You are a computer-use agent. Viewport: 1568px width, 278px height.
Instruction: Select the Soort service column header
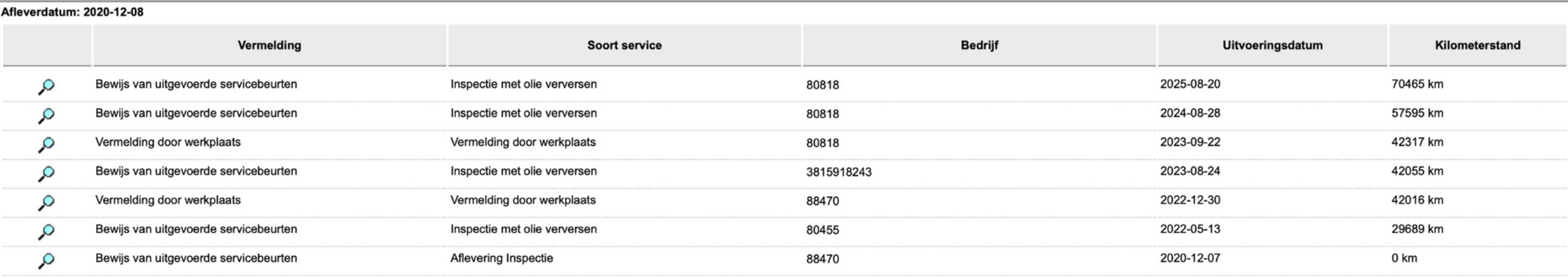click(x=624, y=45)
